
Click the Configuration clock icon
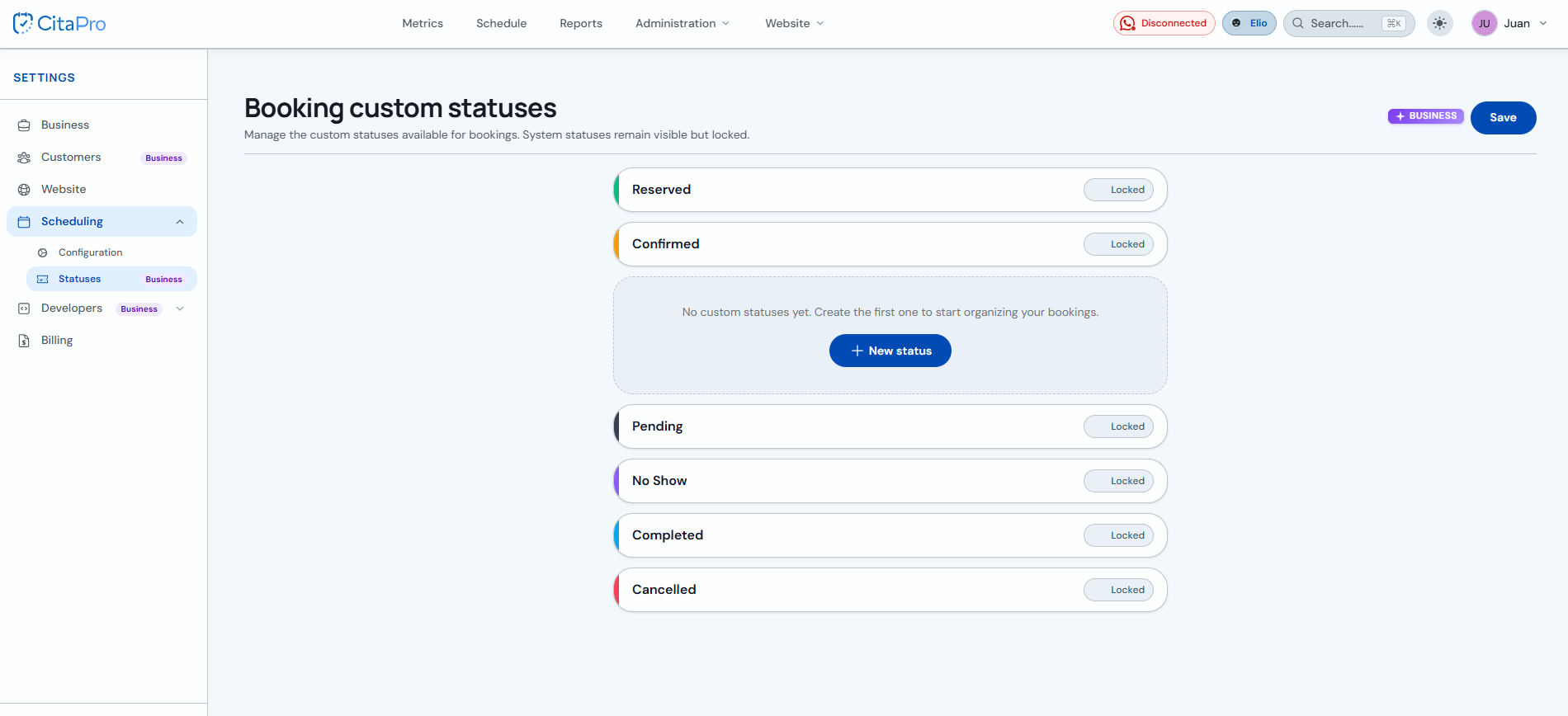[43, 252]
